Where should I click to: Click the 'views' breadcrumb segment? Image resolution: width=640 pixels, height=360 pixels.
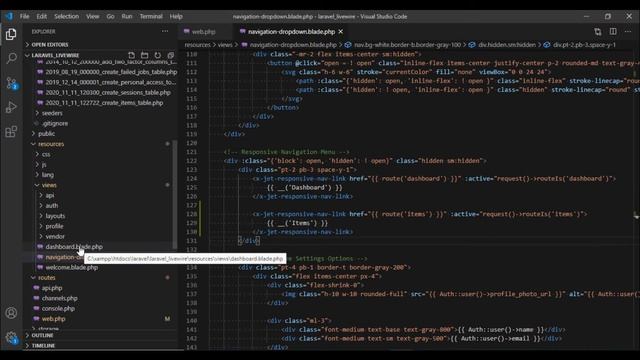pos(224,45)
